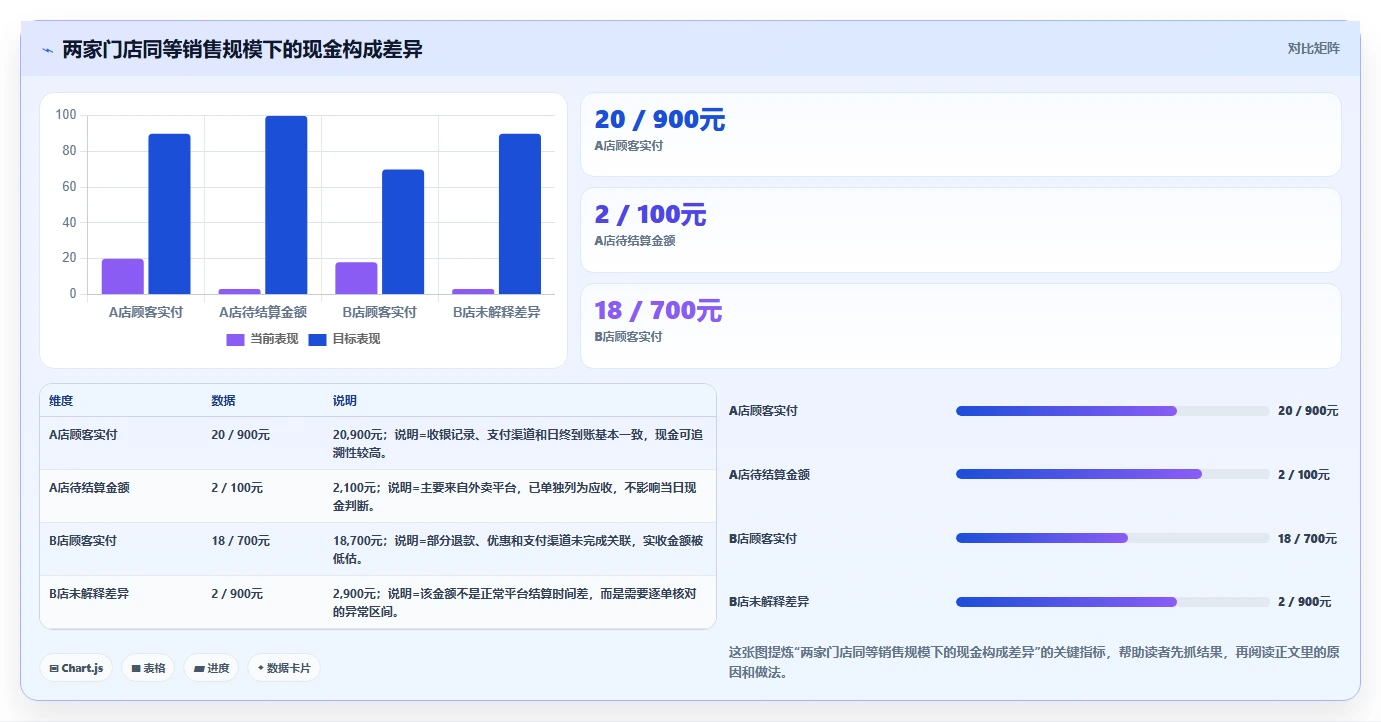The height and width of the screenshot is (722, 1381).
Task: Click the table description starting 2,100元
Action: 515,496
